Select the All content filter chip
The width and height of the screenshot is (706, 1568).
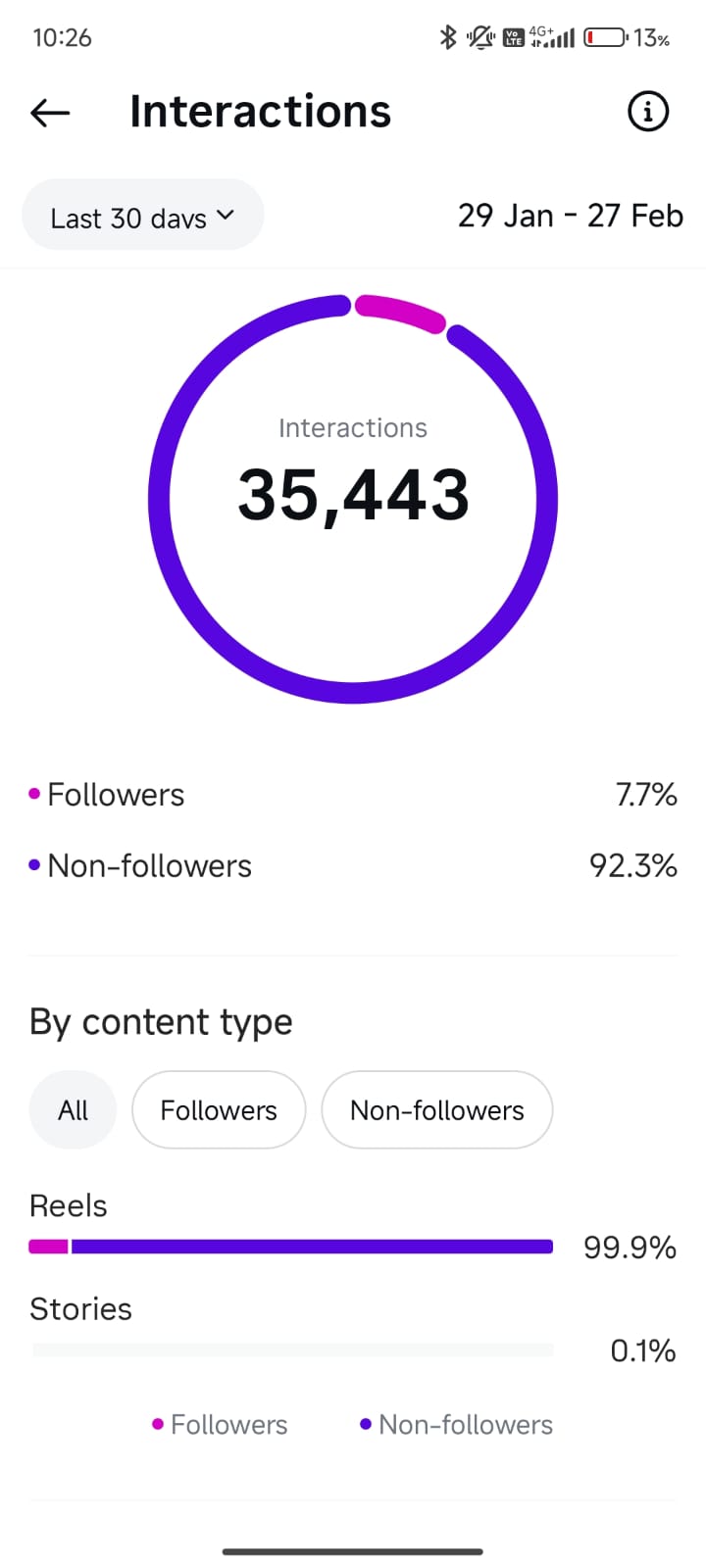click(x=73, y=1110)
